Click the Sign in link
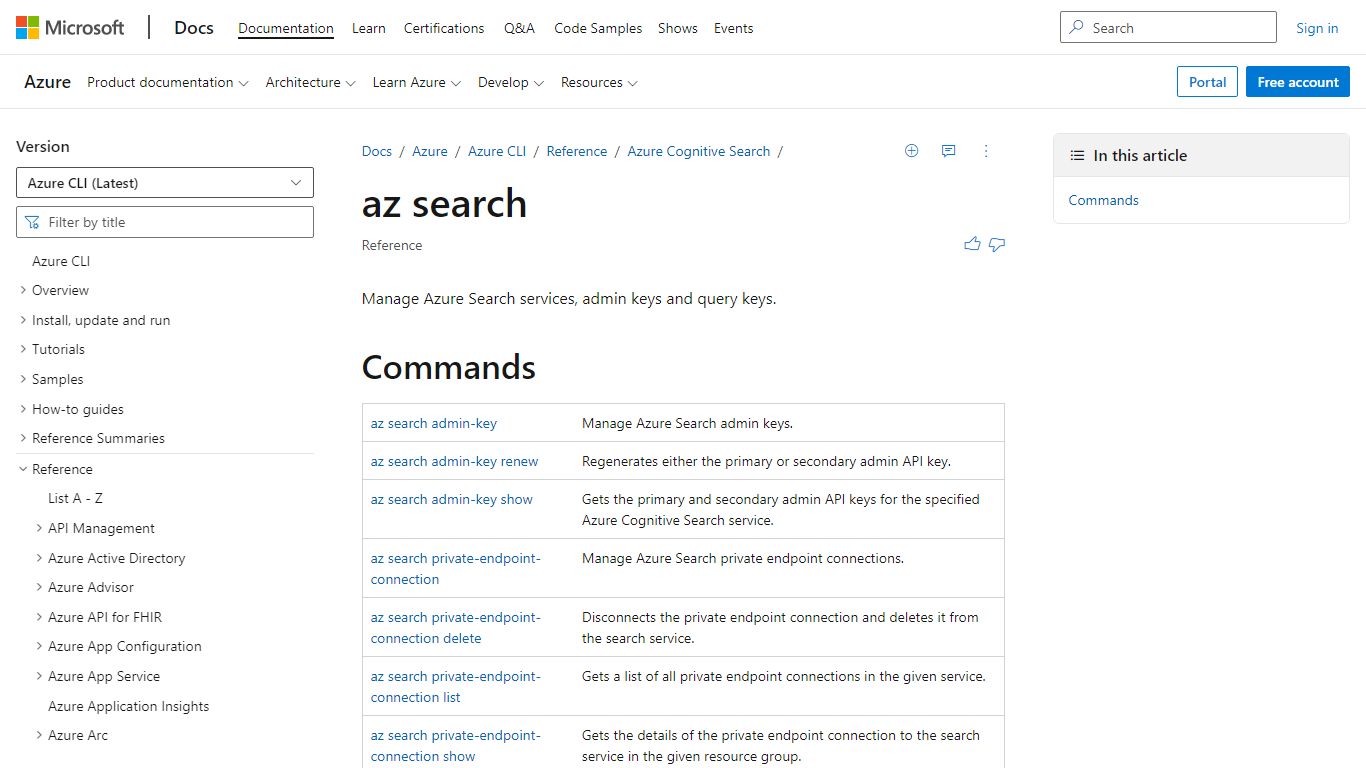1366x768 pixels. click(x=1317, y=28)
